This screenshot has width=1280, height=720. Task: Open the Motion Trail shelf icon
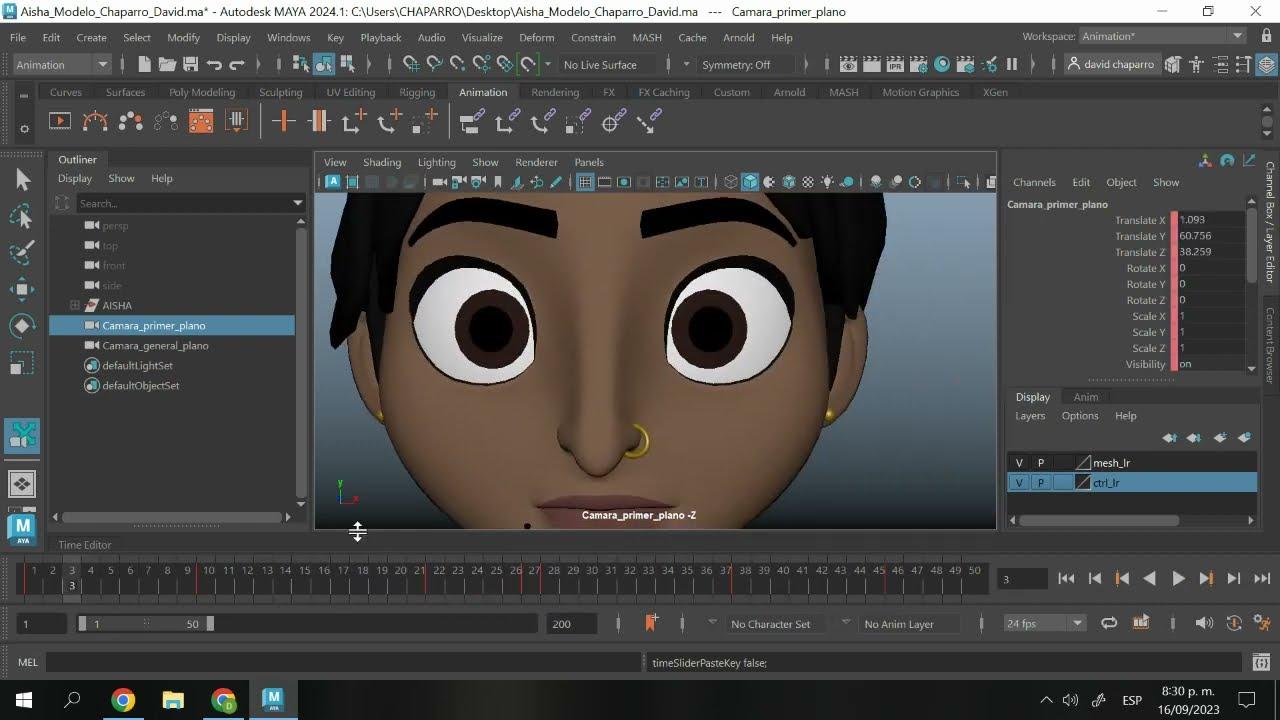coord(95,121)
